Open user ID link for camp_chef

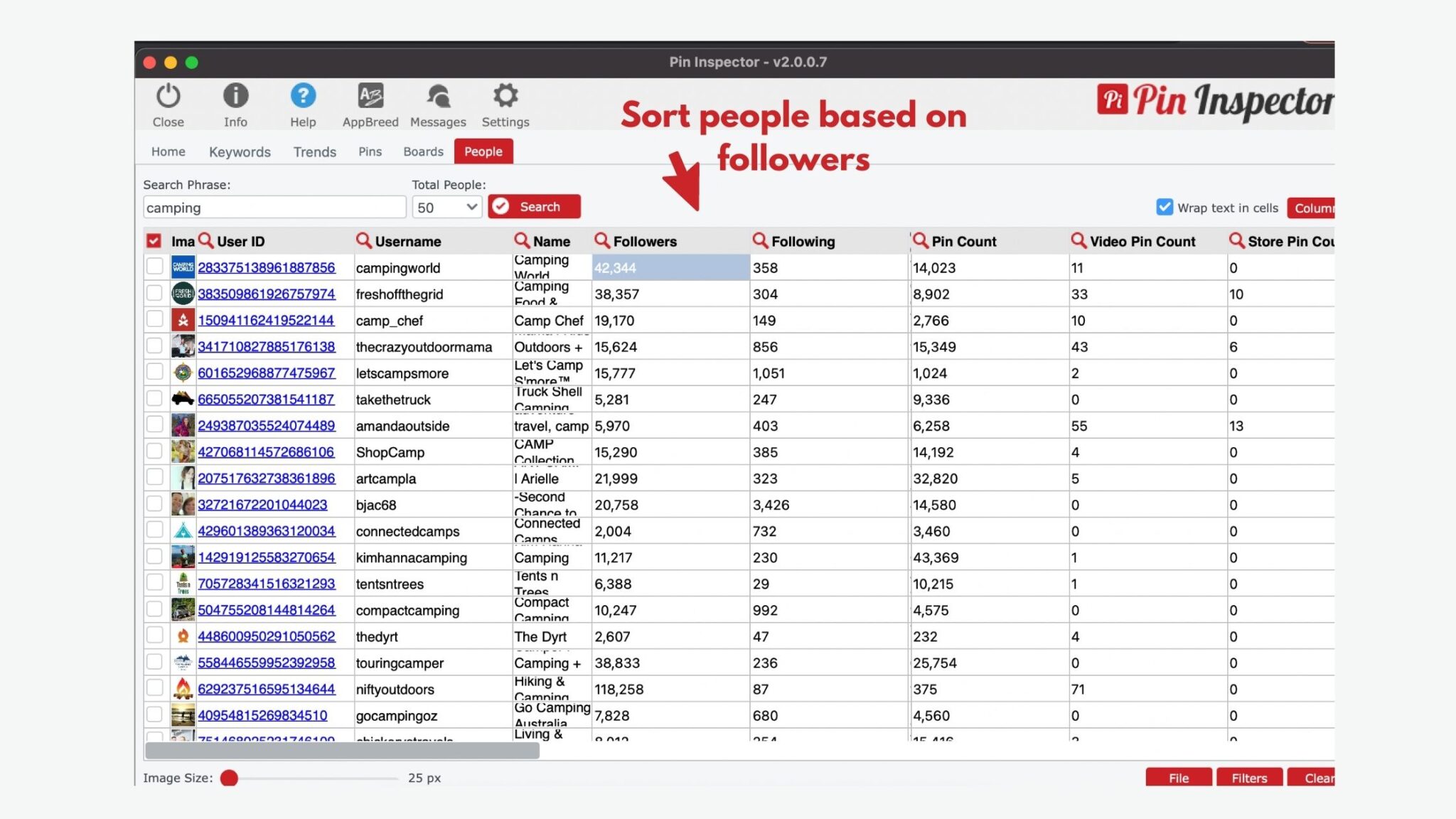coord(265,320)
